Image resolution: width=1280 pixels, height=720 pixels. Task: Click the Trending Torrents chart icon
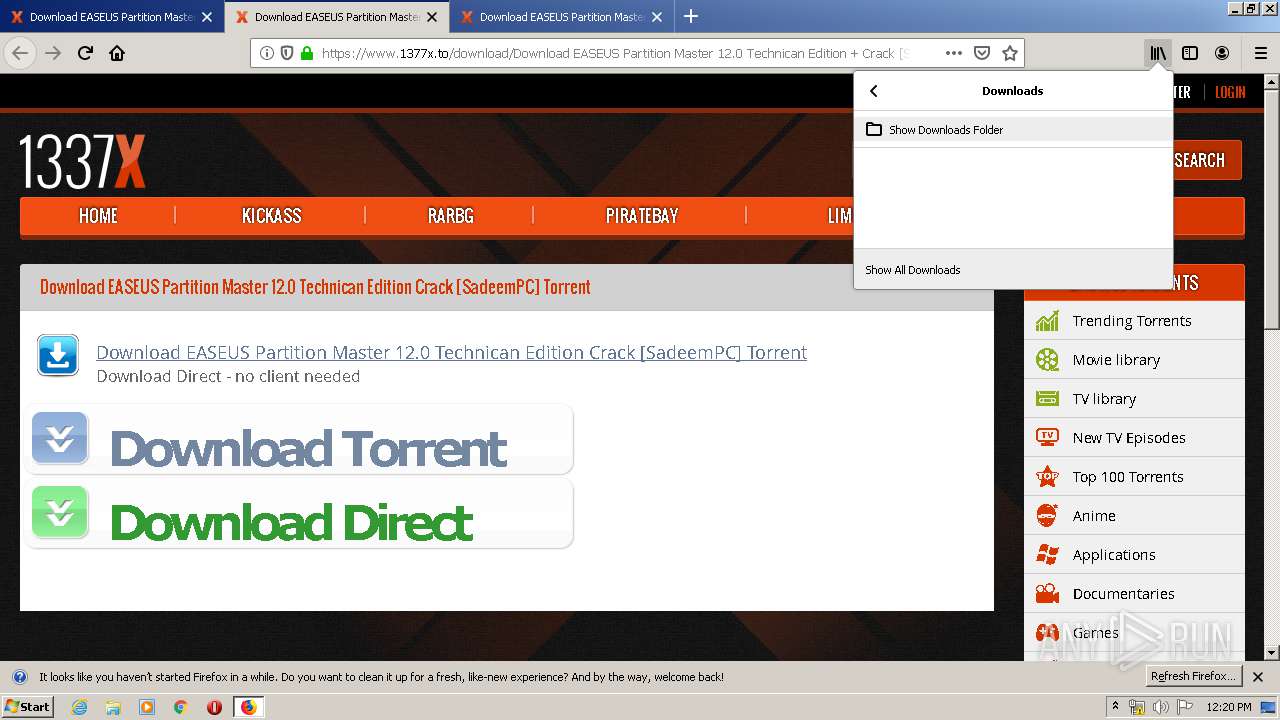pyautogui.click(x=1047, y=321)
